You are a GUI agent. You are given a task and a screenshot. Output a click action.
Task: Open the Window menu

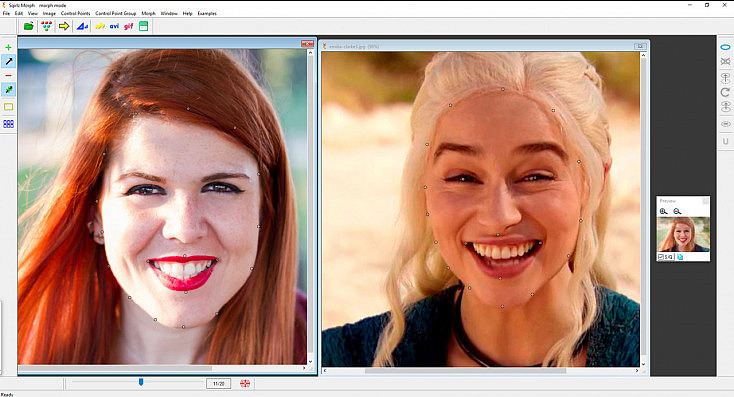[169, 13]
